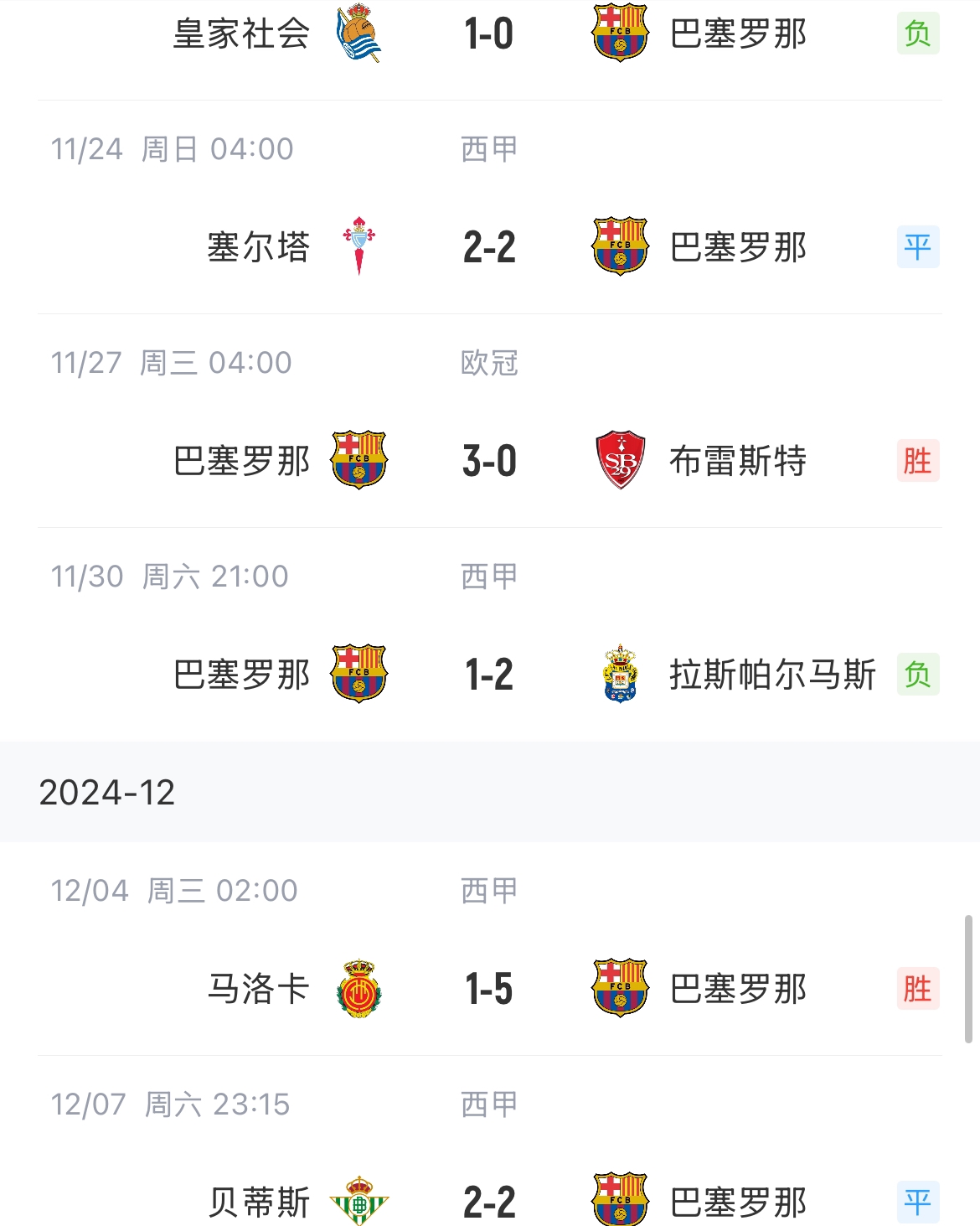Click Barcelona crest in the Brest match
This screenshot has width=980, height=1226.
click(x=358, y=460)
